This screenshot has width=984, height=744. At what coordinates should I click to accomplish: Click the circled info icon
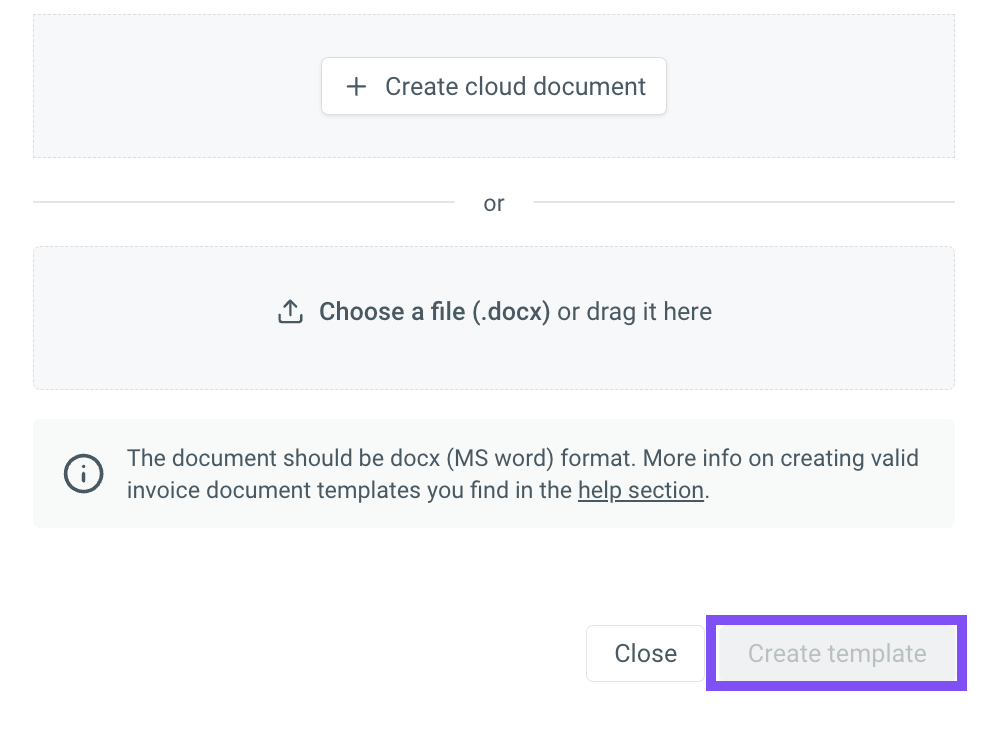83,474
